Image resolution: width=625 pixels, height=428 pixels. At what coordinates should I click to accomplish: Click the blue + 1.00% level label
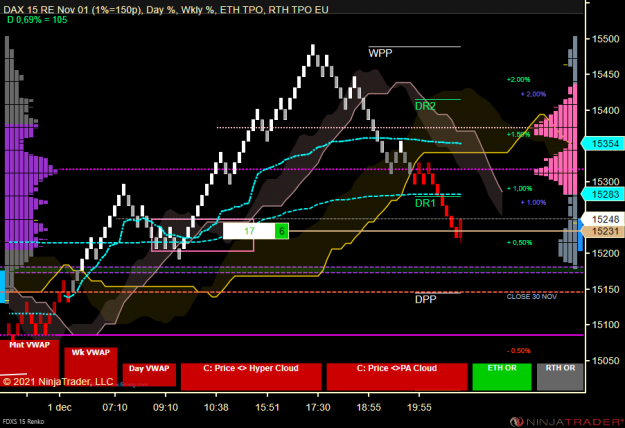point(533,202)
